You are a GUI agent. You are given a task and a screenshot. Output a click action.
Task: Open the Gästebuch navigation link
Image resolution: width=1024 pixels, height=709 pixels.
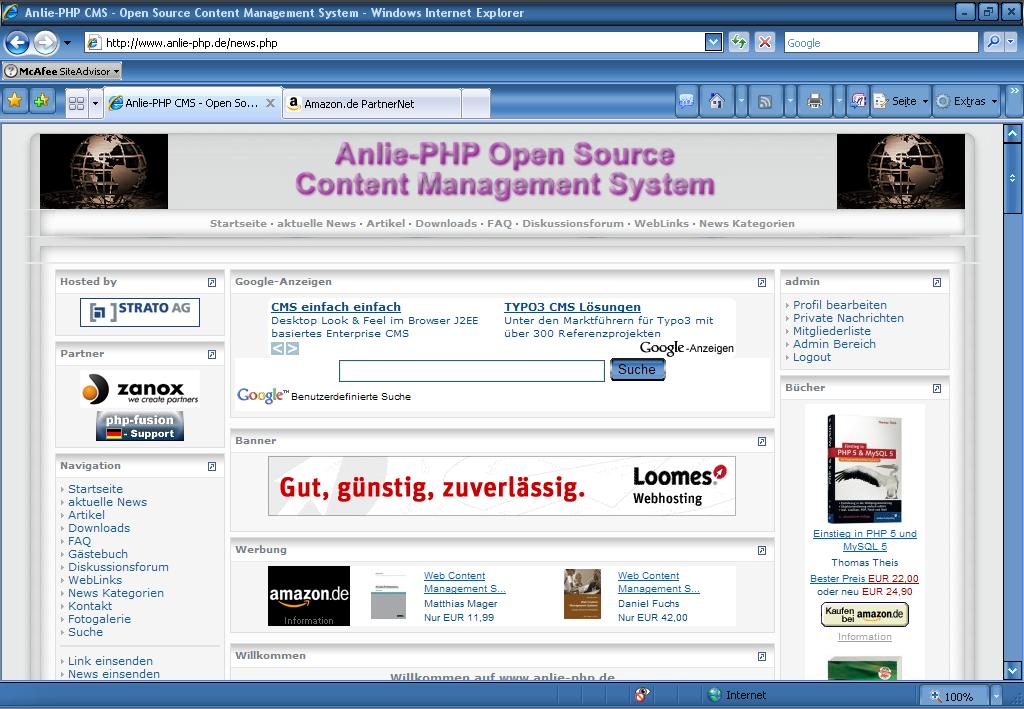[98, 554]
